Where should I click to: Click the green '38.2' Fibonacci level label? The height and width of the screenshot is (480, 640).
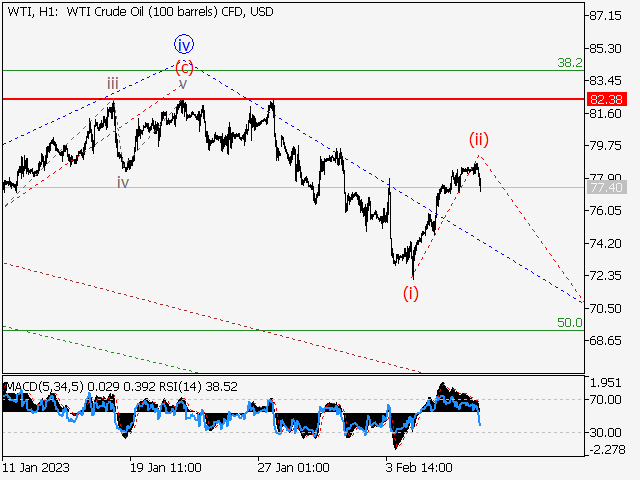[x=570, y=63]
